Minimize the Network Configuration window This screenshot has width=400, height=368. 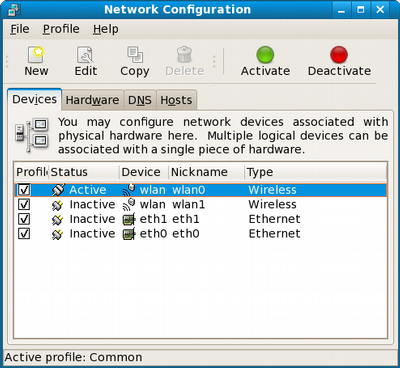click(341, 10)
